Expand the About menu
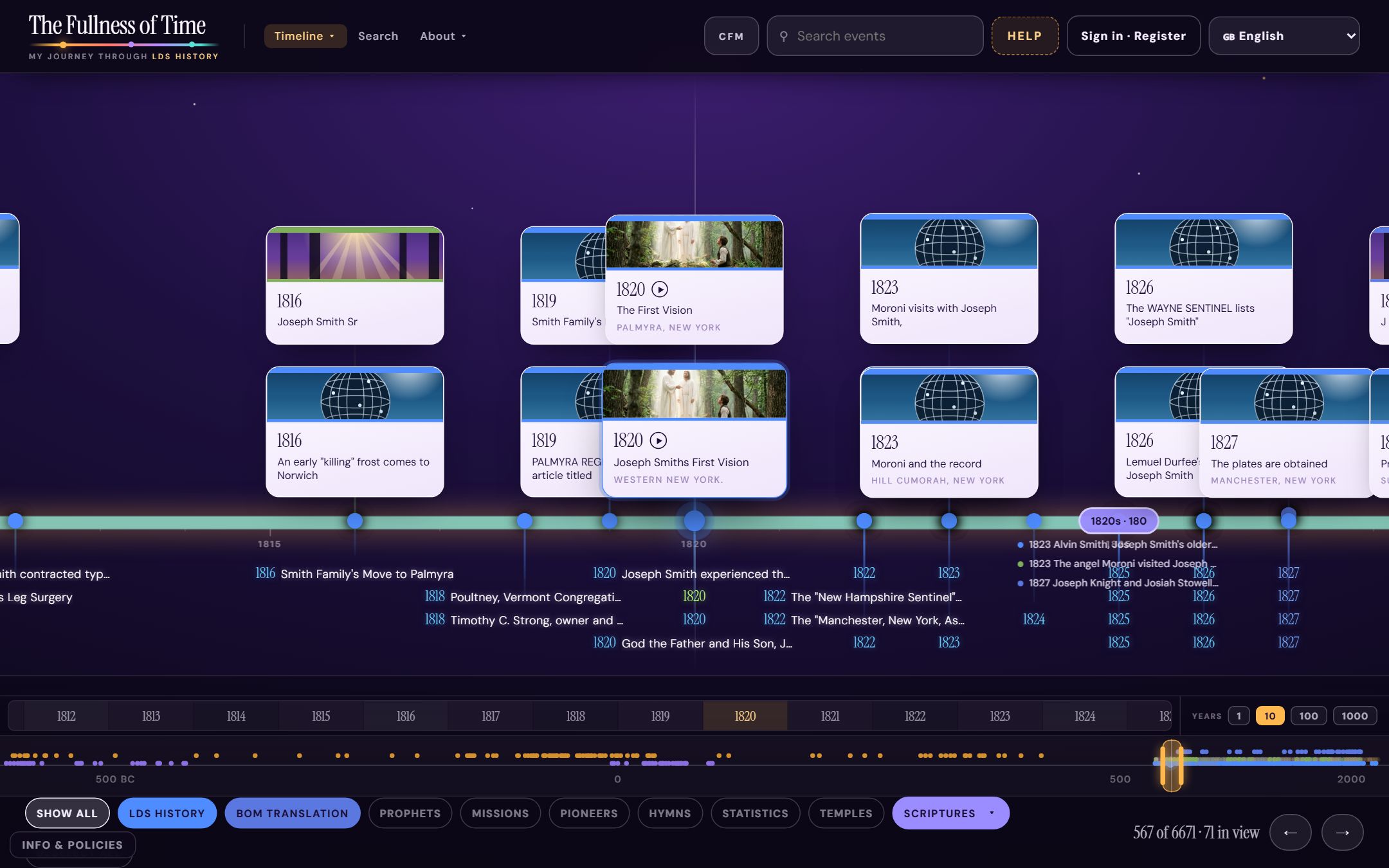 pyautogui.click(x=443, y=36)
